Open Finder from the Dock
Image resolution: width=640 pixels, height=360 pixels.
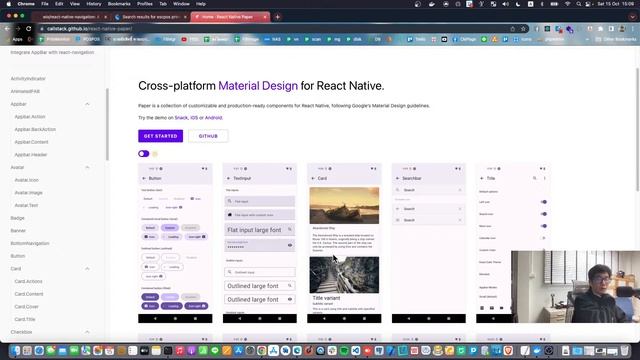coord(15,351)
